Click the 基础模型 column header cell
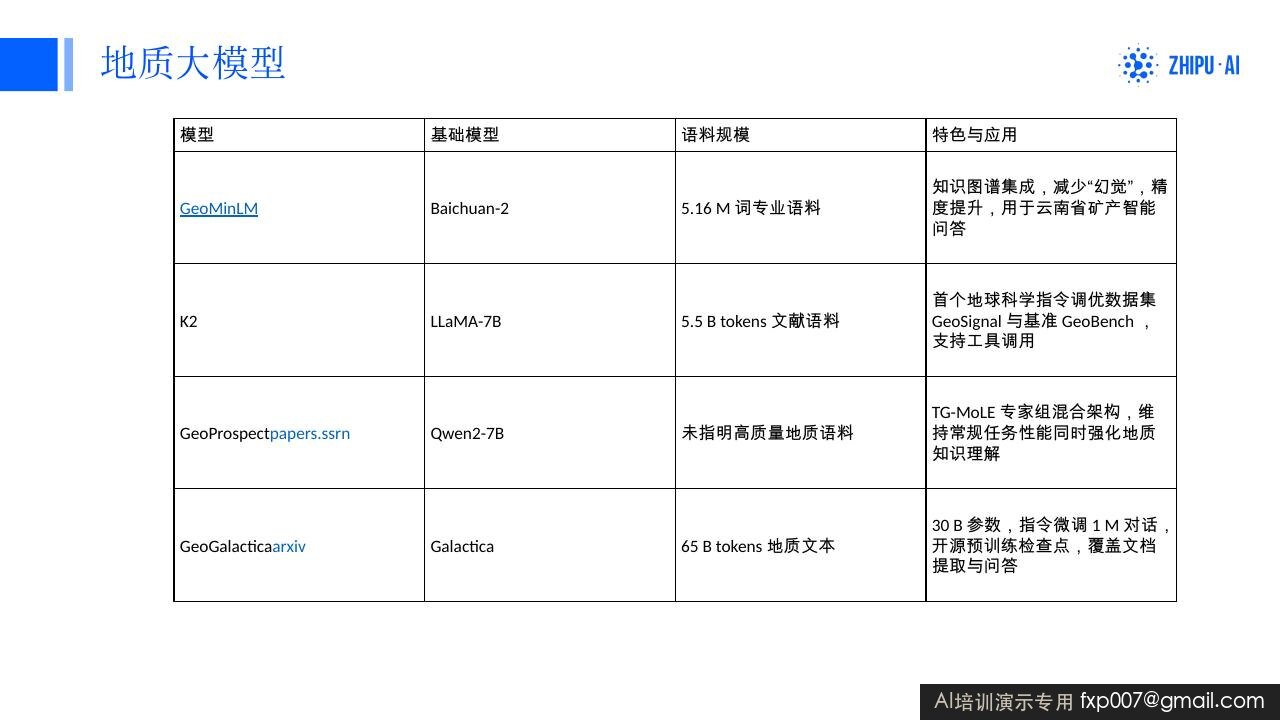 click(550, 135)
